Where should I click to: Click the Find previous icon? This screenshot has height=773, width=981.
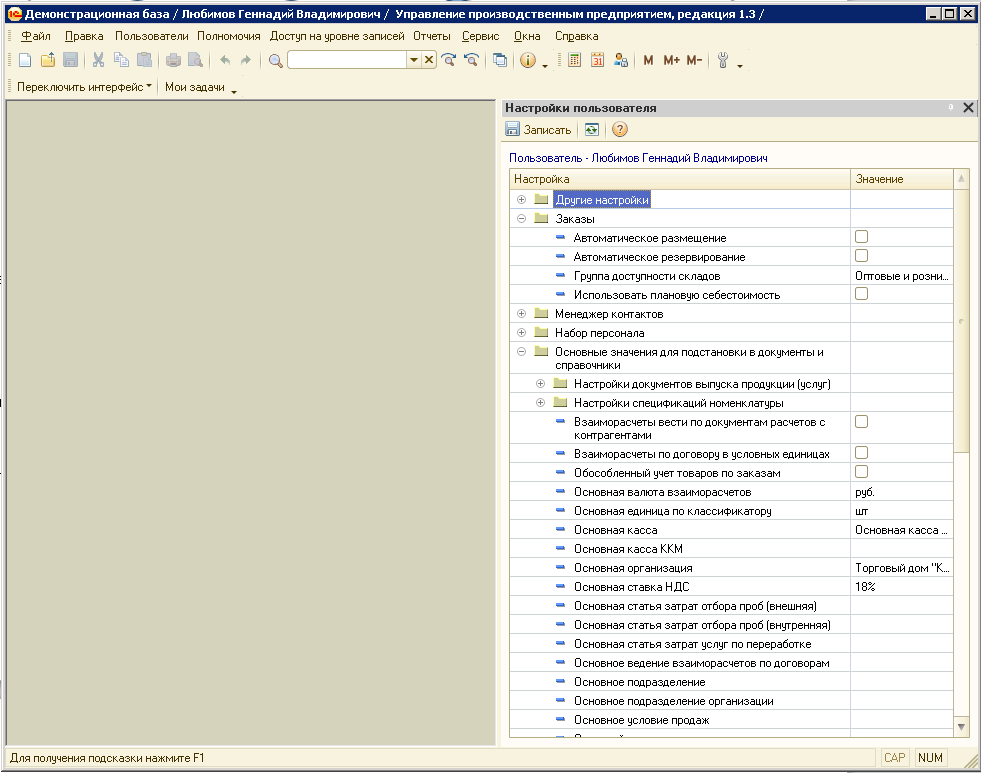[x=471, y=60]
